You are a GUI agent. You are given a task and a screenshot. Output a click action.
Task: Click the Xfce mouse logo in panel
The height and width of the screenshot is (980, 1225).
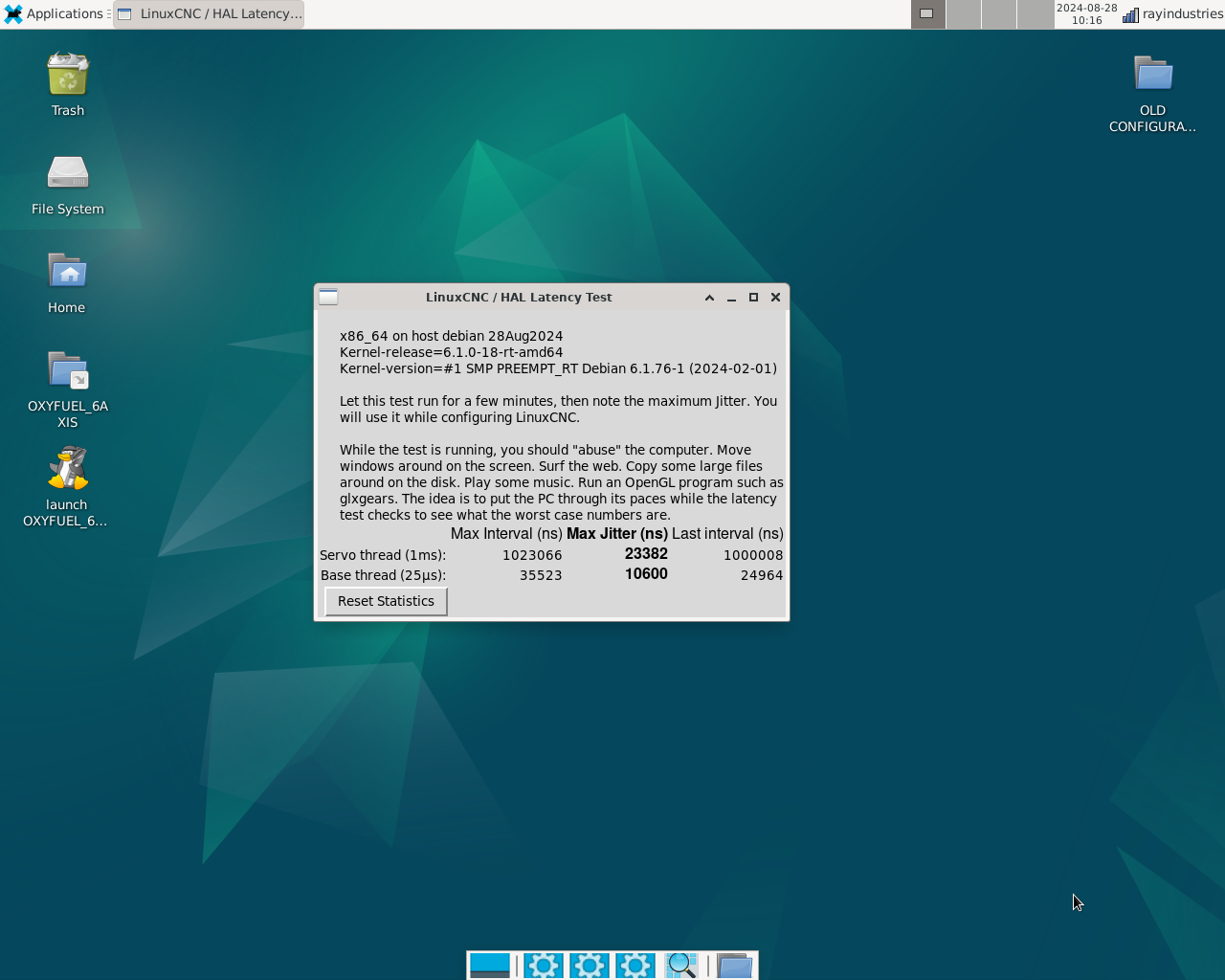tap(12, 13)
